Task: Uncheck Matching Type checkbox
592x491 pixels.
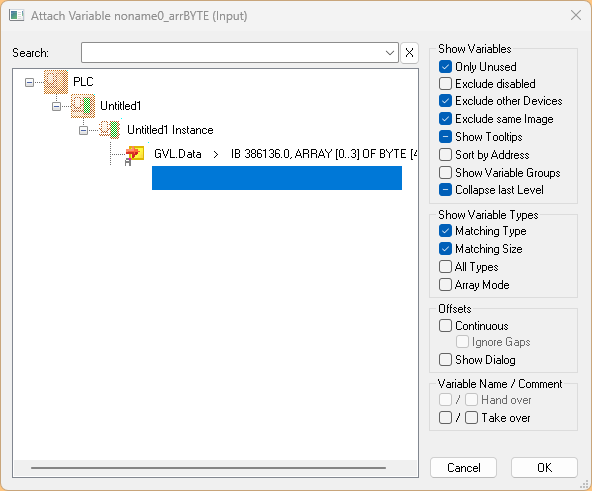Action: pyautogui.click(x=446, y=231)
